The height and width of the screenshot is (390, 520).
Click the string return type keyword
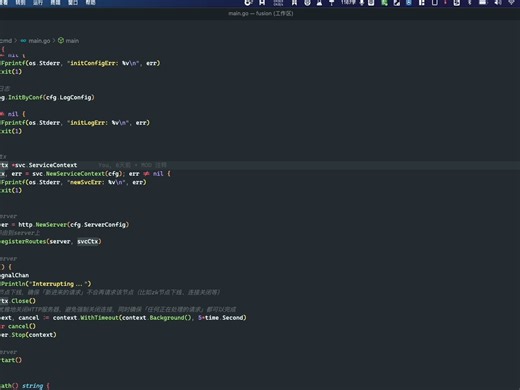click(33, 386)
